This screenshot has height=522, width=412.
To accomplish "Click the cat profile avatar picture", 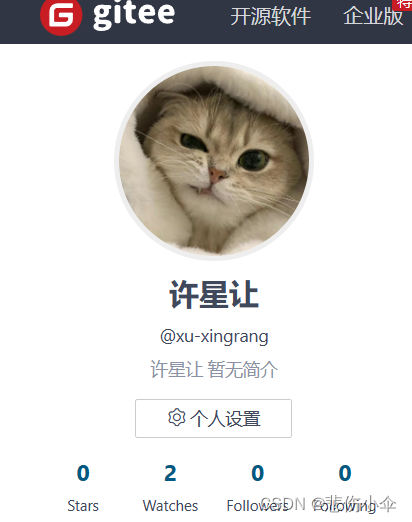I will pyautogui.click(x=214, y=161).
